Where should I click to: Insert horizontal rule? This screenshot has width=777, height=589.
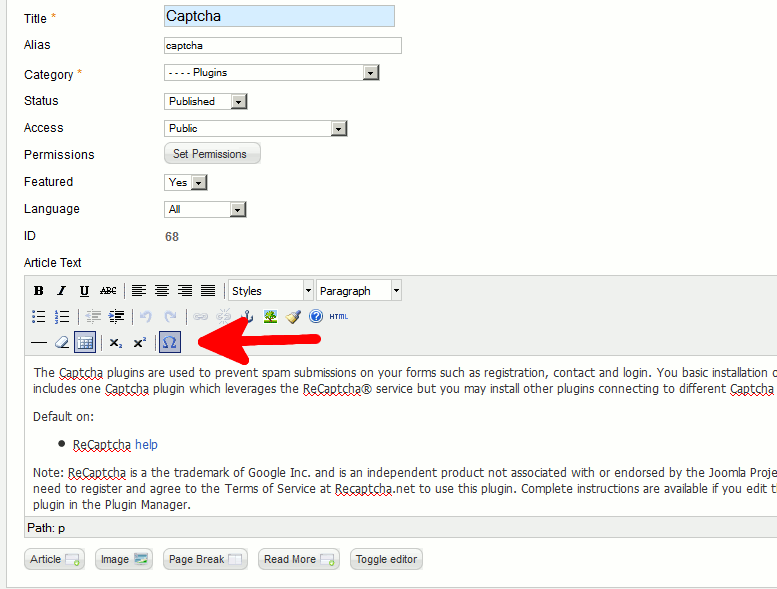[x=39, y=342]
